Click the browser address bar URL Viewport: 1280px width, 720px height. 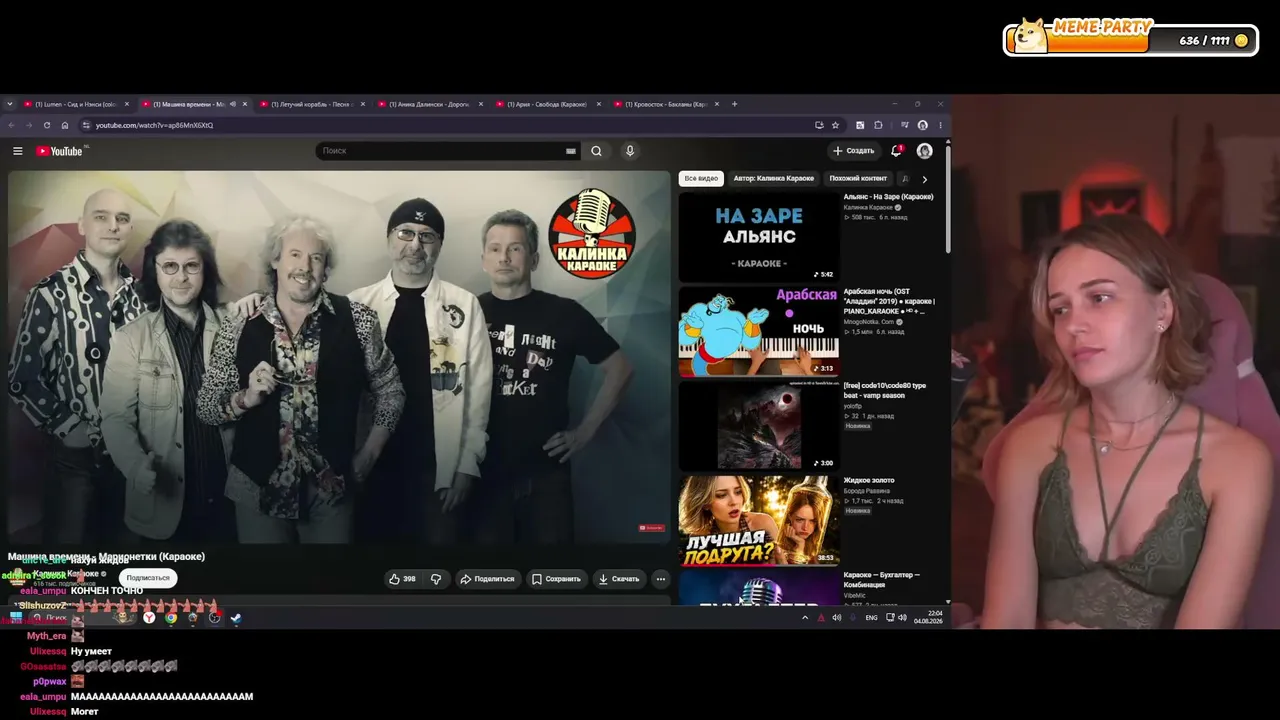click(x=154, y=125)
